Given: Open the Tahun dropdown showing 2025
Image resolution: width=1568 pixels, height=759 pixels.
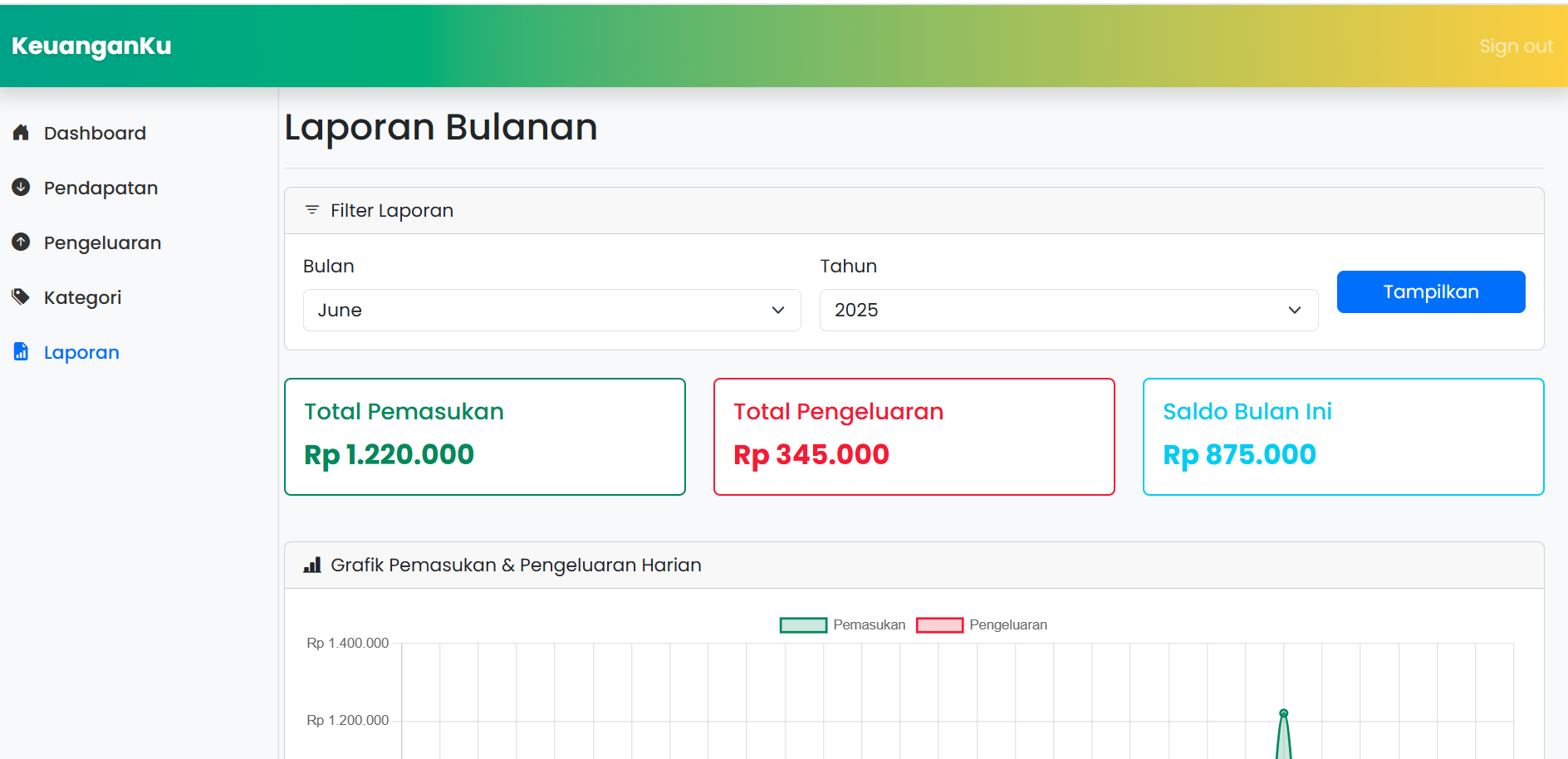Looking at the screenshot, I should tap(1069, 310).
